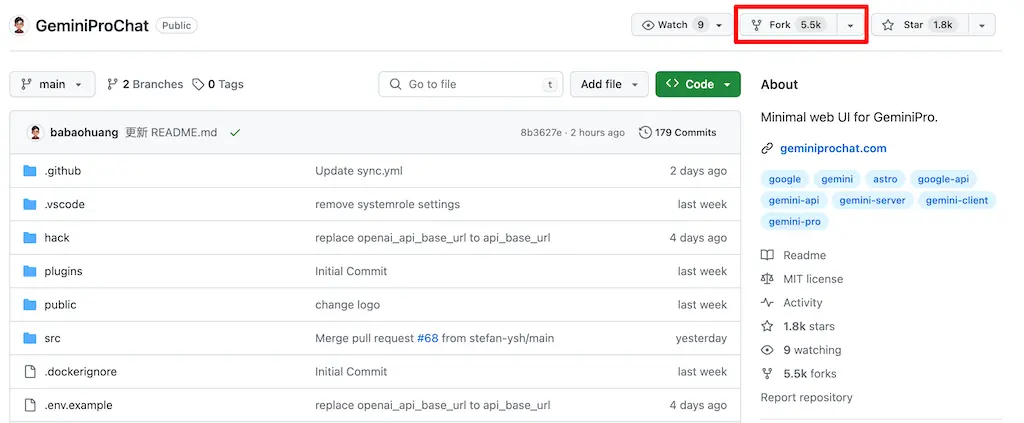Select the gemini-pro topic tag
1024x423 pixels.
pyautogui.click(x=795, y=222)
